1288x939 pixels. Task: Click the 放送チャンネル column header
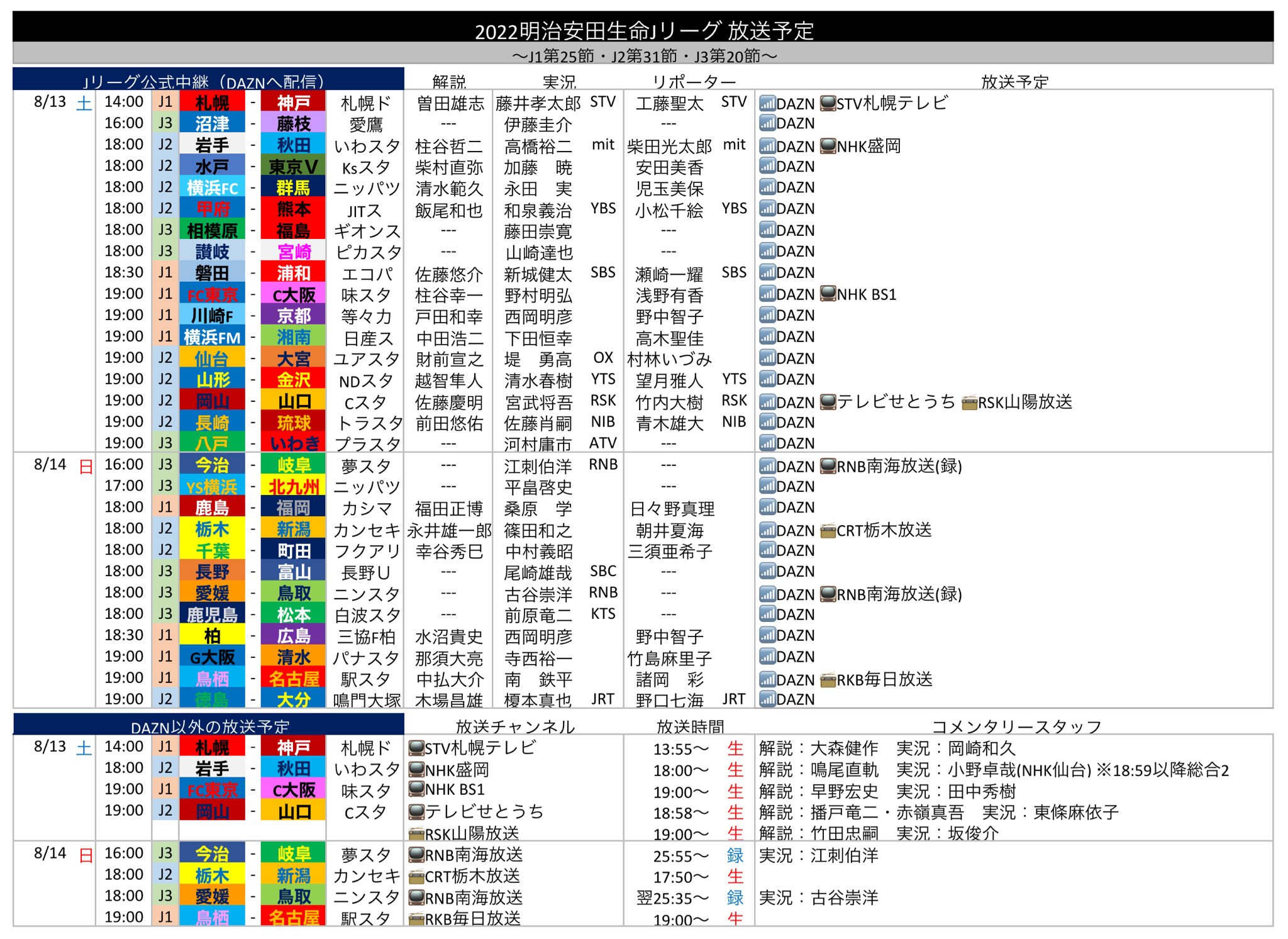point(515,727)
